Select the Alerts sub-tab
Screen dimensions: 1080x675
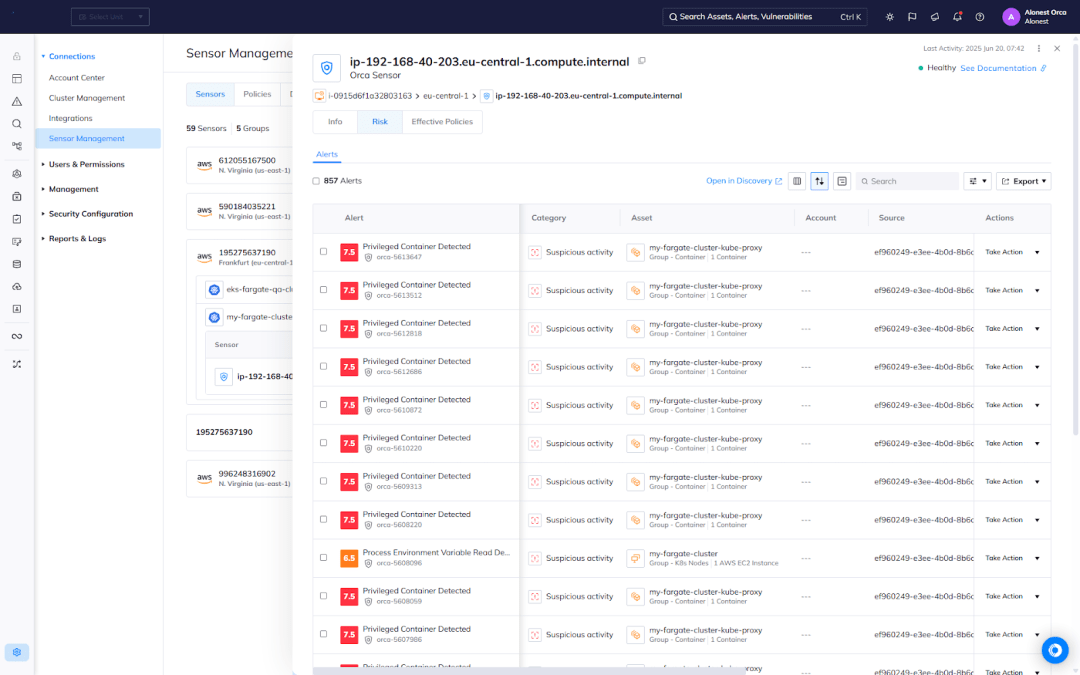[x=326, y=154]
